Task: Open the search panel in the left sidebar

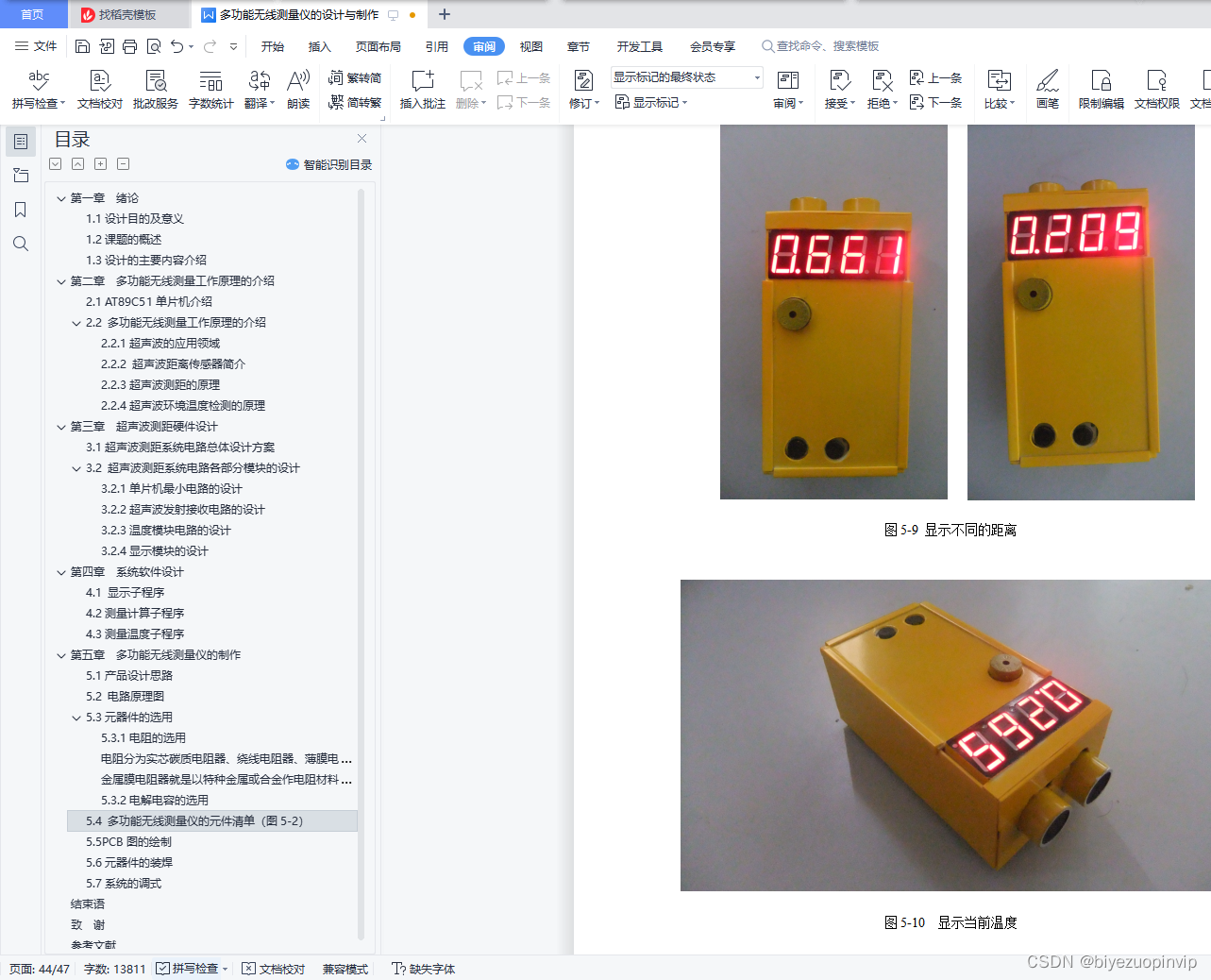Action: coord(20,244)
